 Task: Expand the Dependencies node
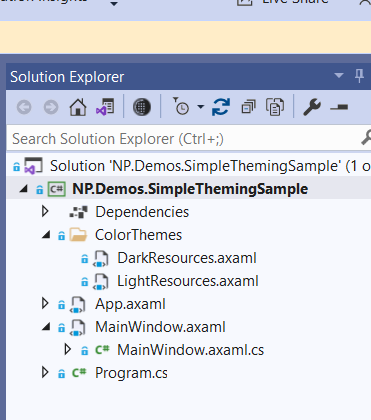coord(45,211)
